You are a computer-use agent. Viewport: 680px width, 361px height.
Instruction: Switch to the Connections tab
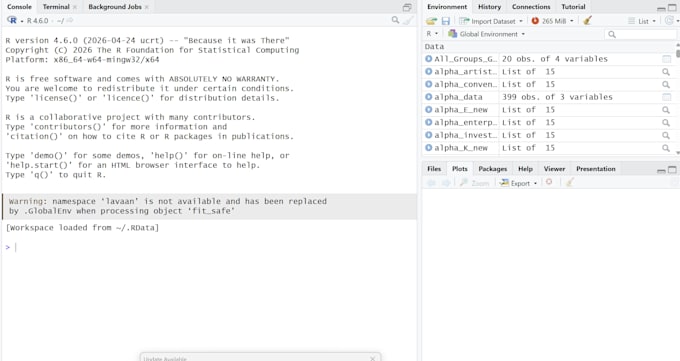531,7
